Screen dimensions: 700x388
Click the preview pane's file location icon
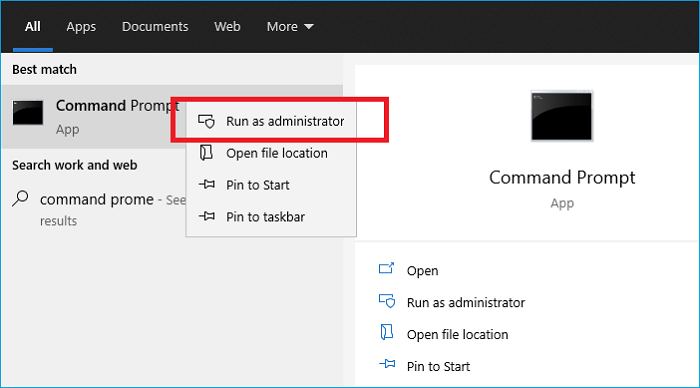[x=387, y=333]
